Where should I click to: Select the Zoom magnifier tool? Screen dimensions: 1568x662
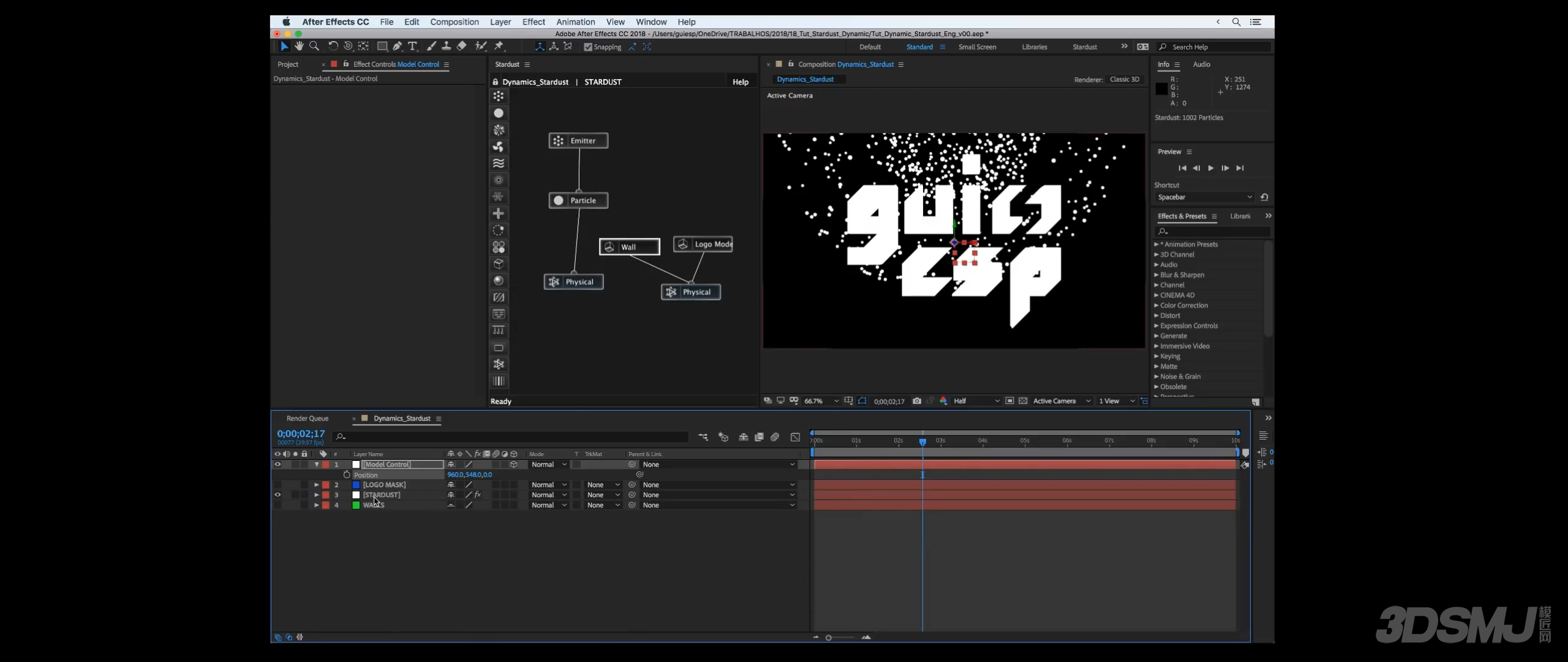click(x=314, y=47)
